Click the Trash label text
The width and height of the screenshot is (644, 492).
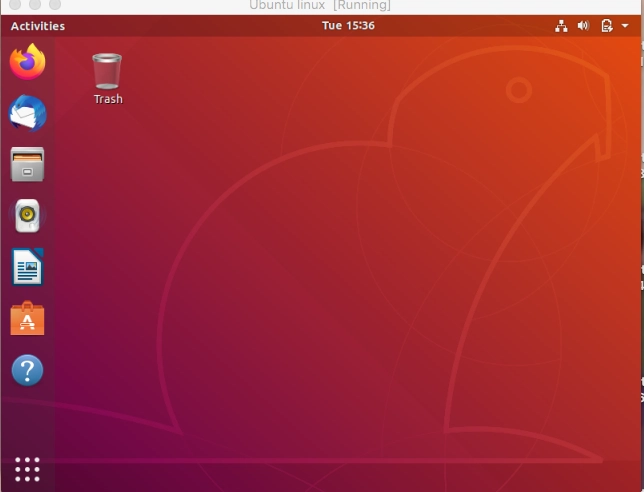click(108, 99)
